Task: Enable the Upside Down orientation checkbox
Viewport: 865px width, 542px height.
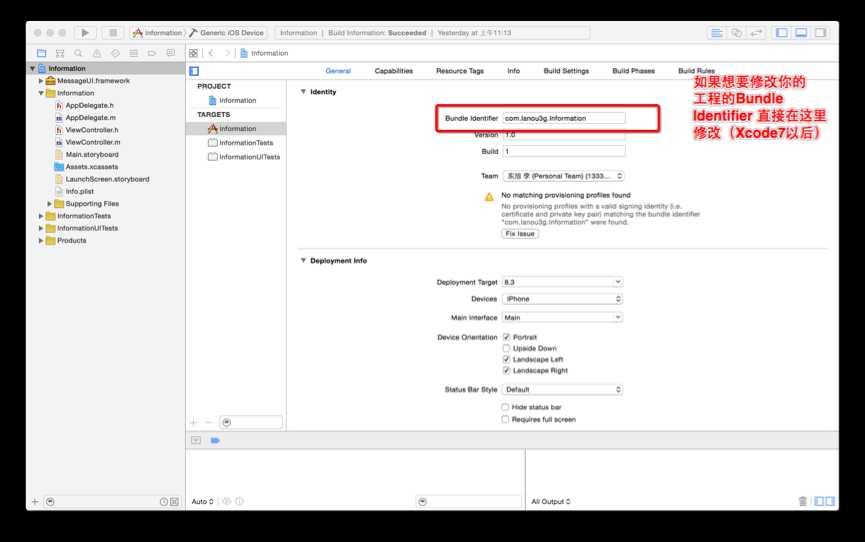Action: pyautogui.click(x=506, y=348)
